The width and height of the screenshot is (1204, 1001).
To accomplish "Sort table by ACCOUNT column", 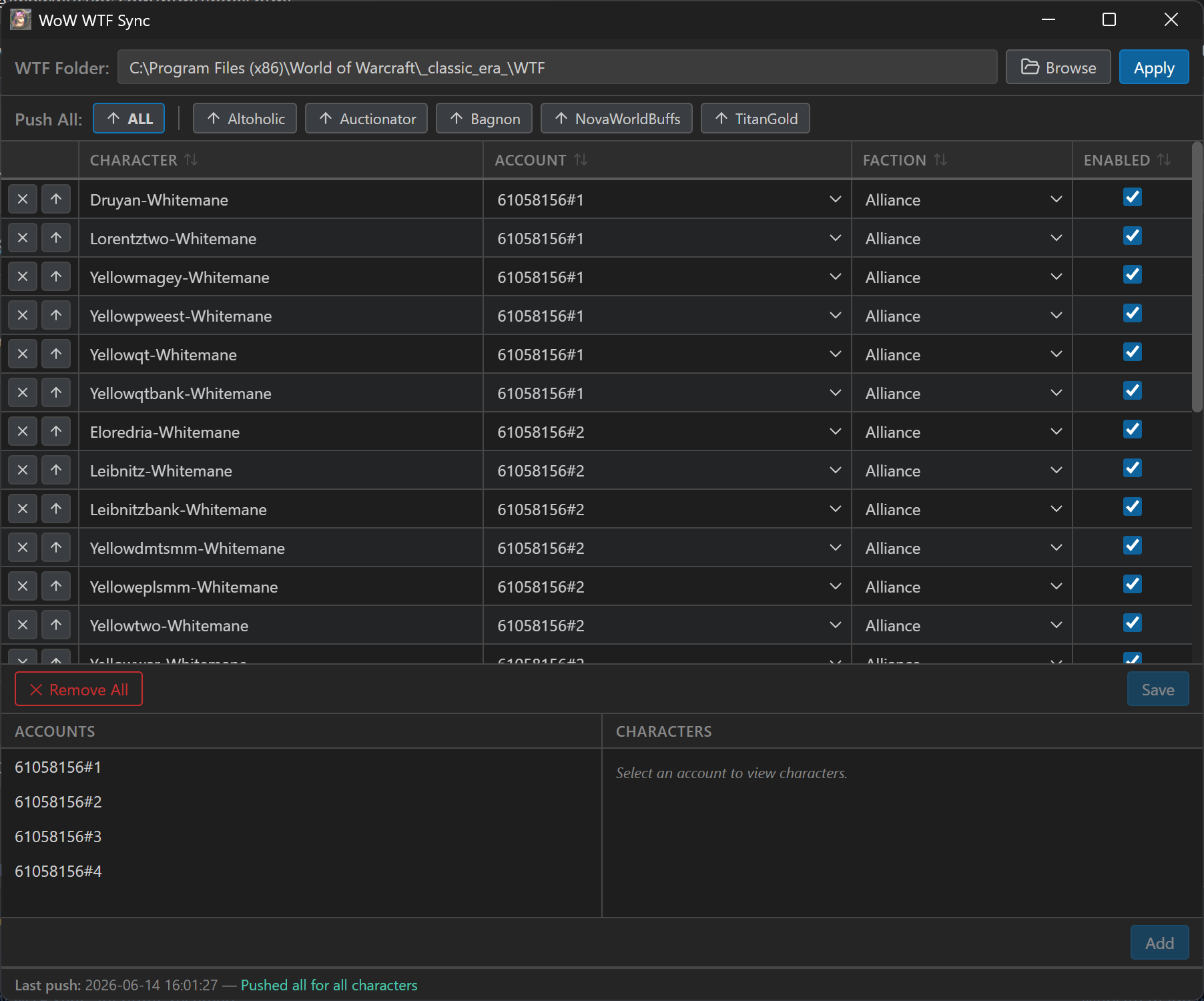I will (581, 160).
